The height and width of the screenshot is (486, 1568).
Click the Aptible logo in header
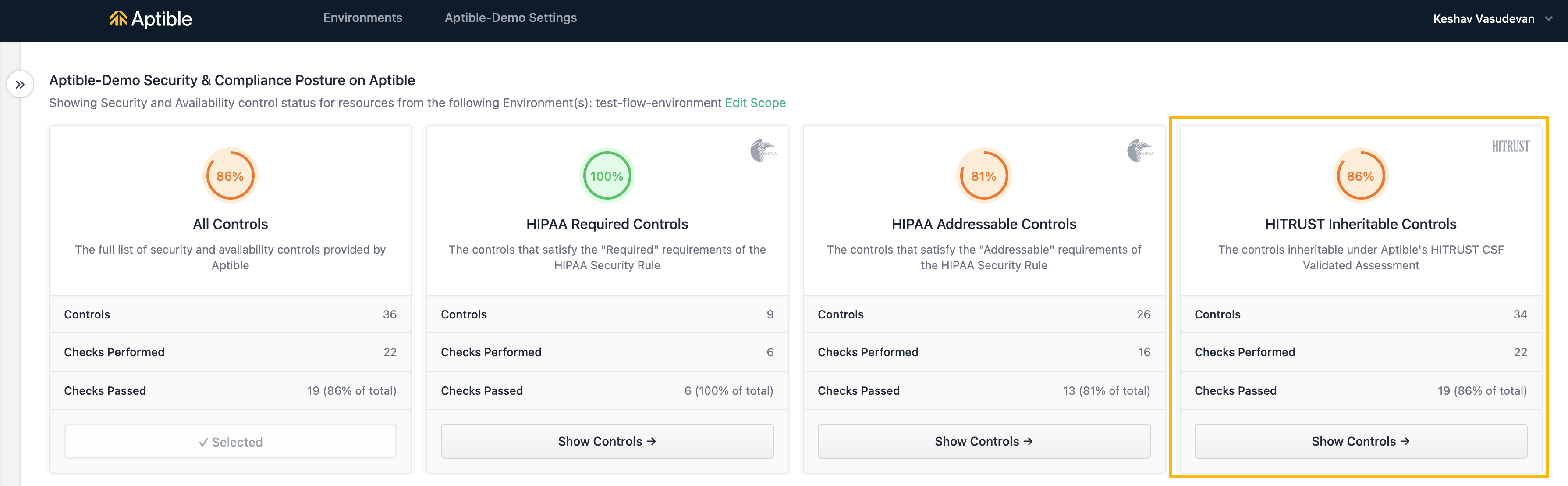tap(151, 19)
